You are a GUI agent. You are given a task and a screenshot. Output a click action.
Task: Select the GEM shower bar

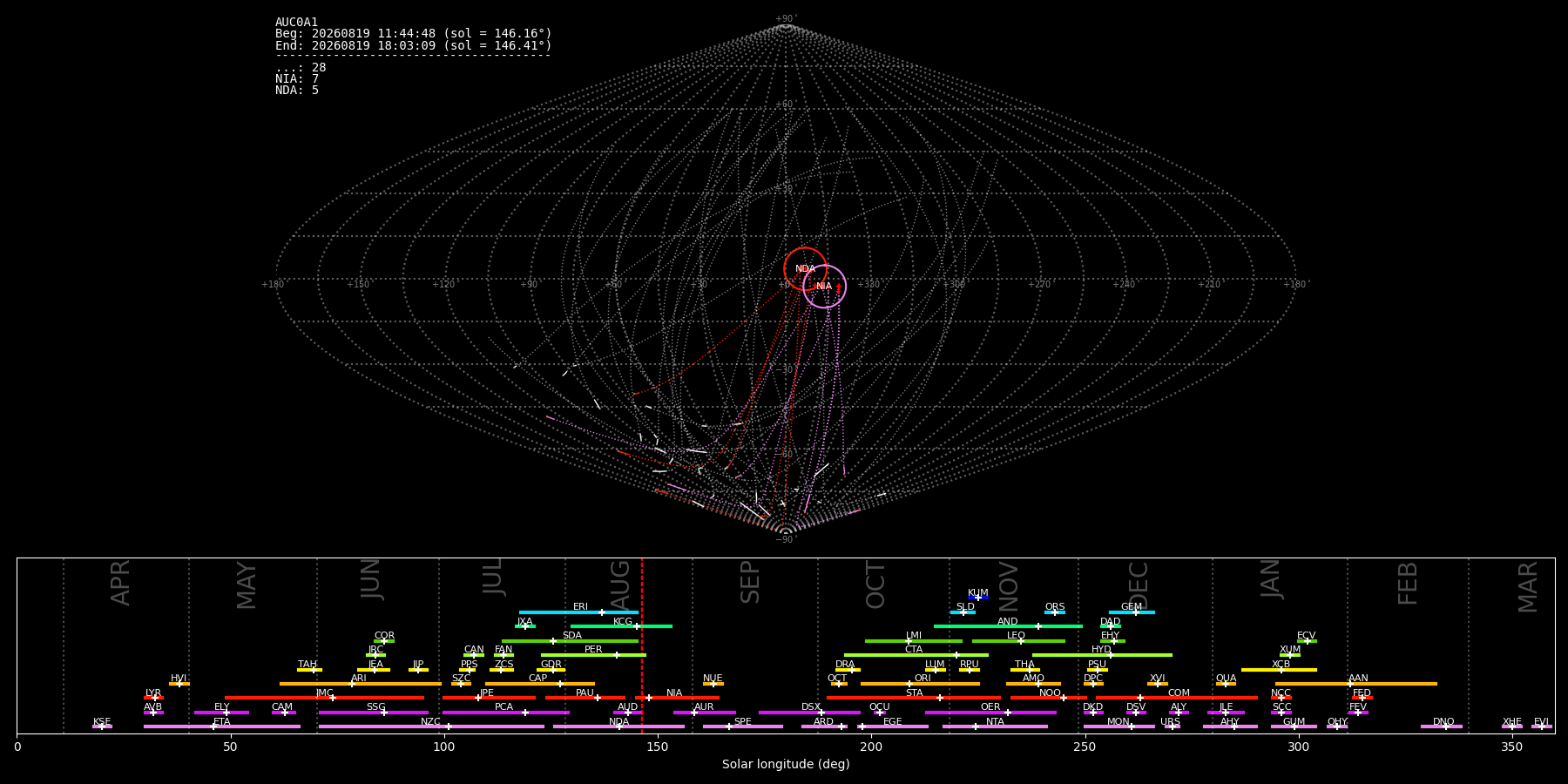point(1132,612)
